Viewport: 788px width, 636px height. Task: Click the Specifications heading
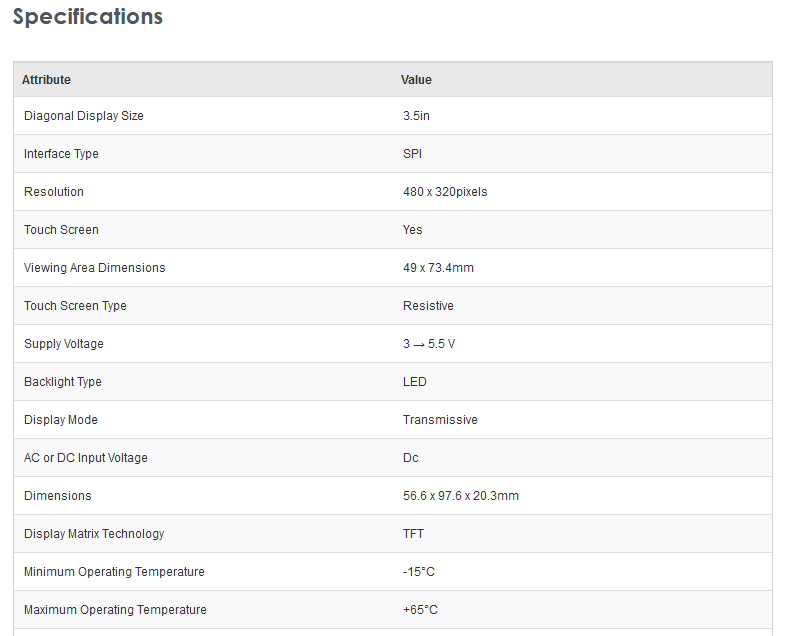(x=88, y=17)
